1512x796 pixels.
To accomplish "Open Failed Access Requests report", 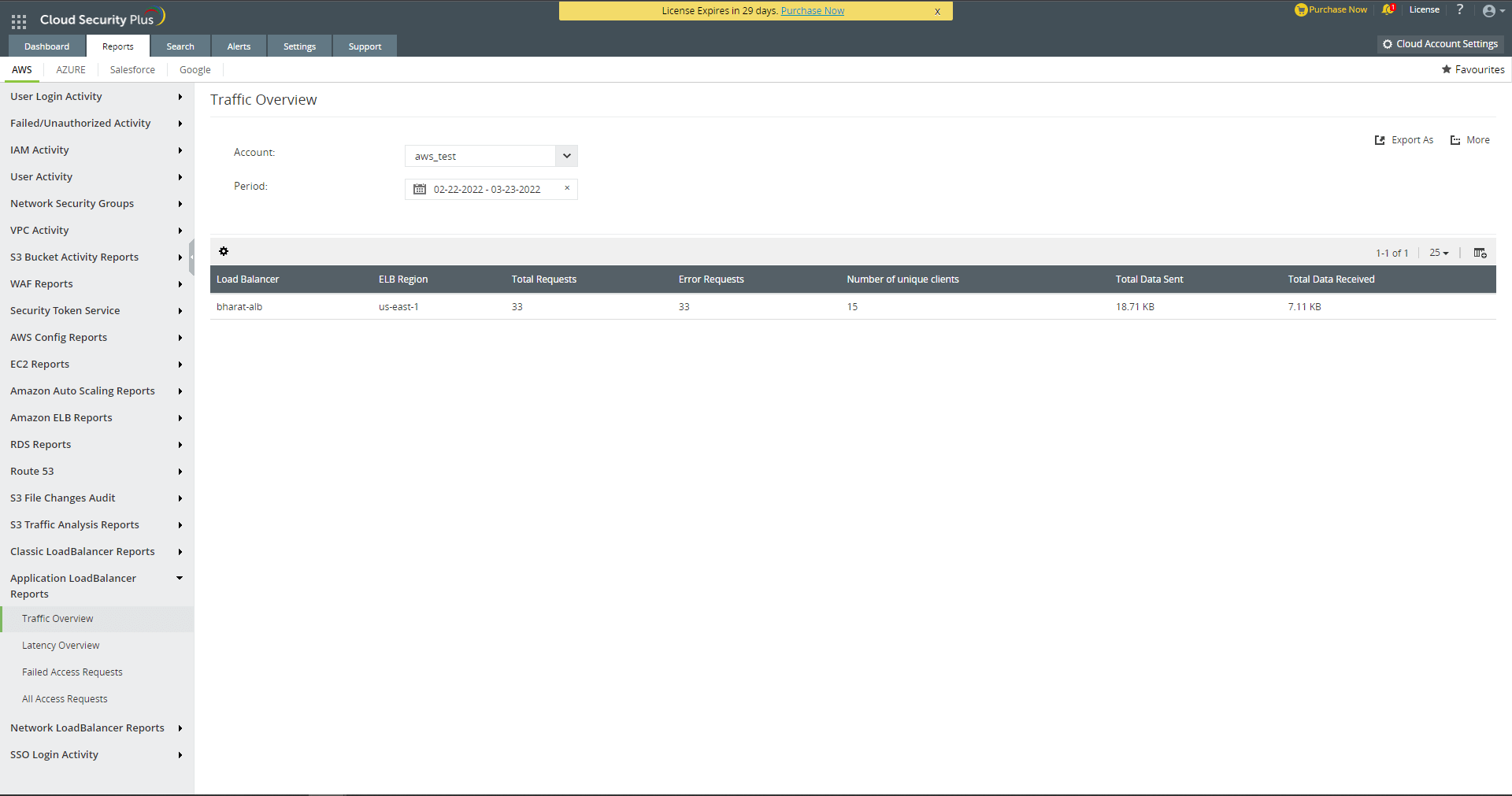I will (x=72, y=672).
